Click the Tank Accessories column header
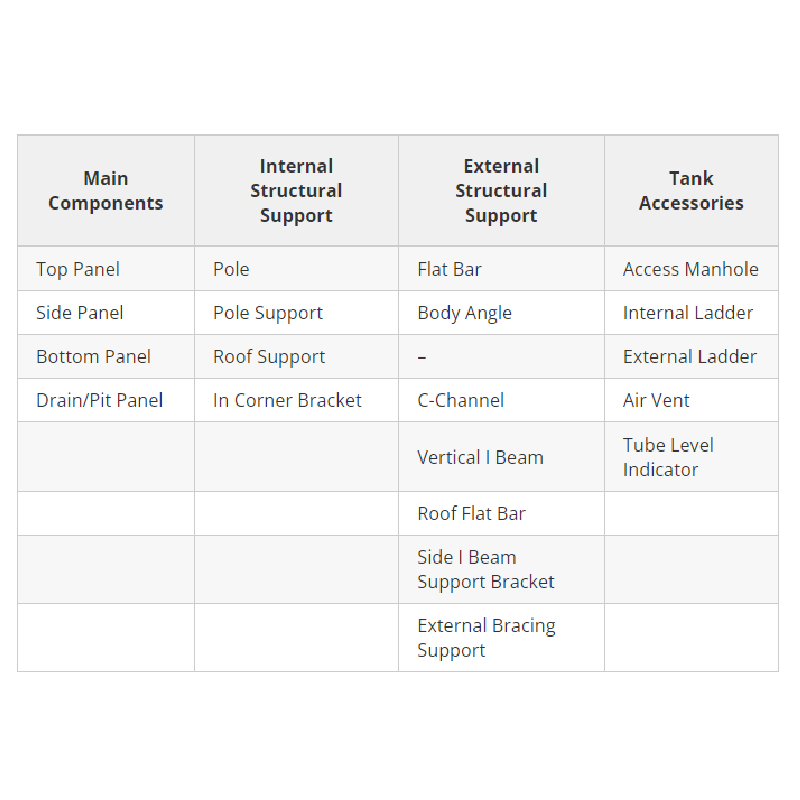 tap(691, 191)
